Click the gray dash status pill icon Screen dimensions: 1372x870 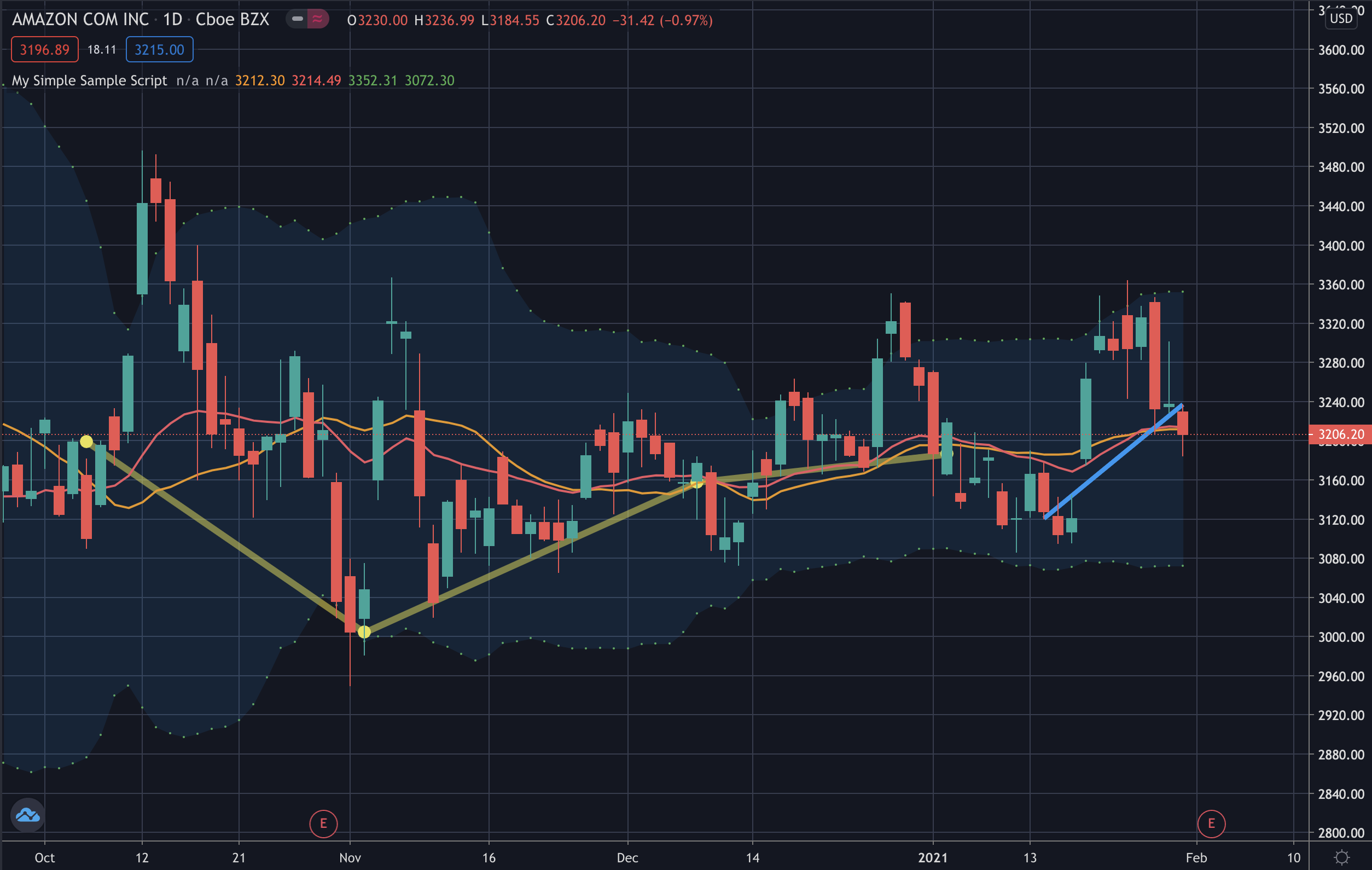click(297, 19)
